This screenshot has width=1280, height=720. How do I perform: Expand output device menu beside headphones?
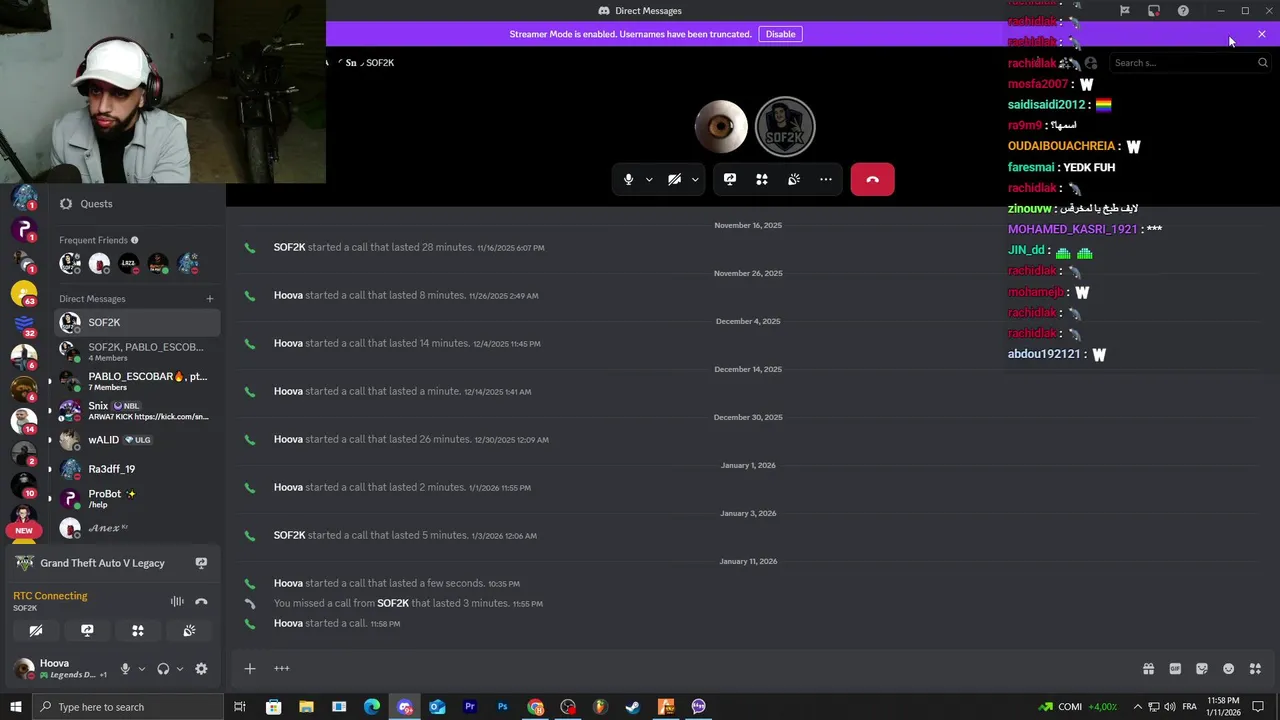(179, 669)
